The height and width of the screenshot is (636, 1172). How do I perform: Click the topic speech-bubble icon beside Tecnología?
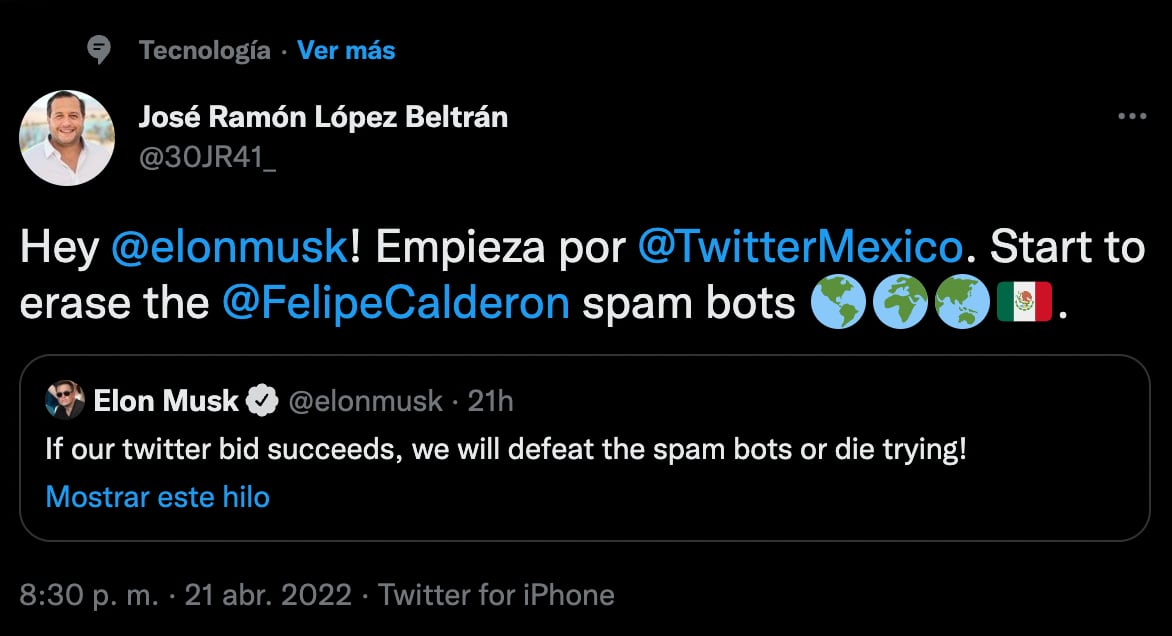click(99, 50)
